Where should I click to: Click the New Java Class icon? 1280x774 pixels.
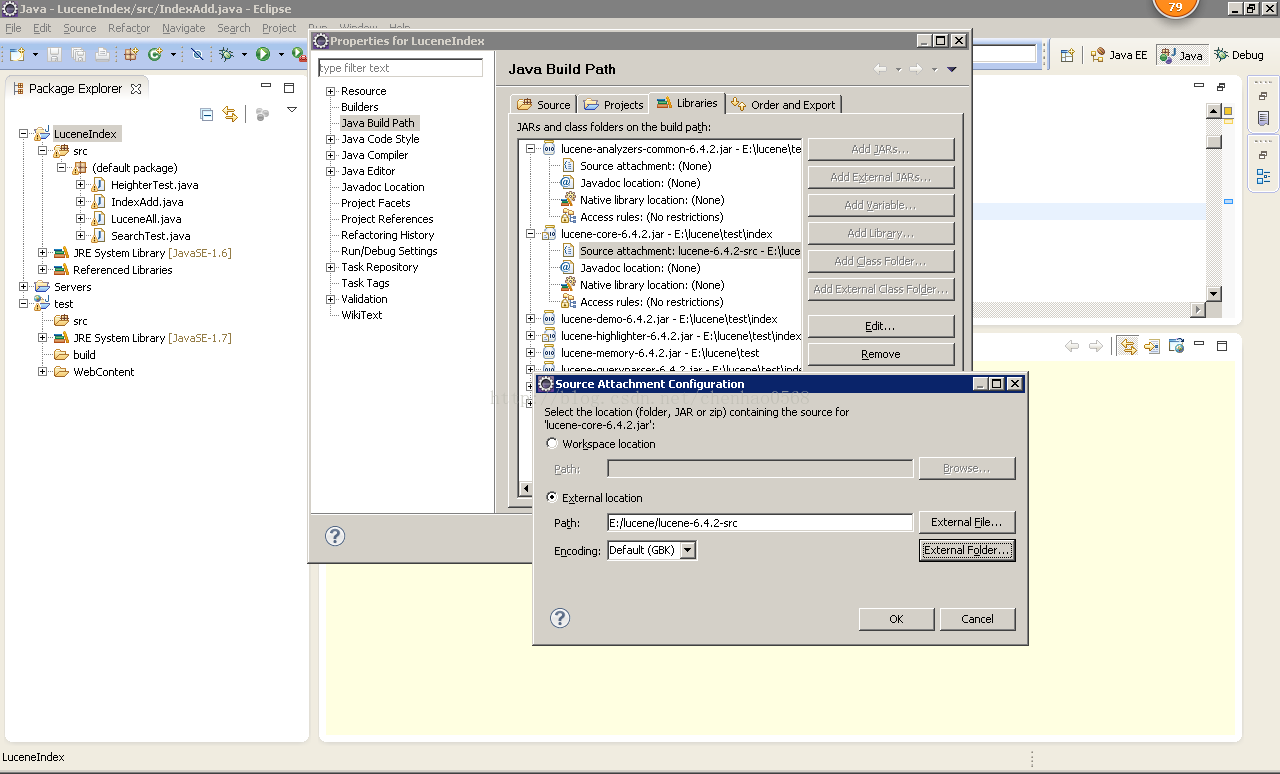point(155,54)
